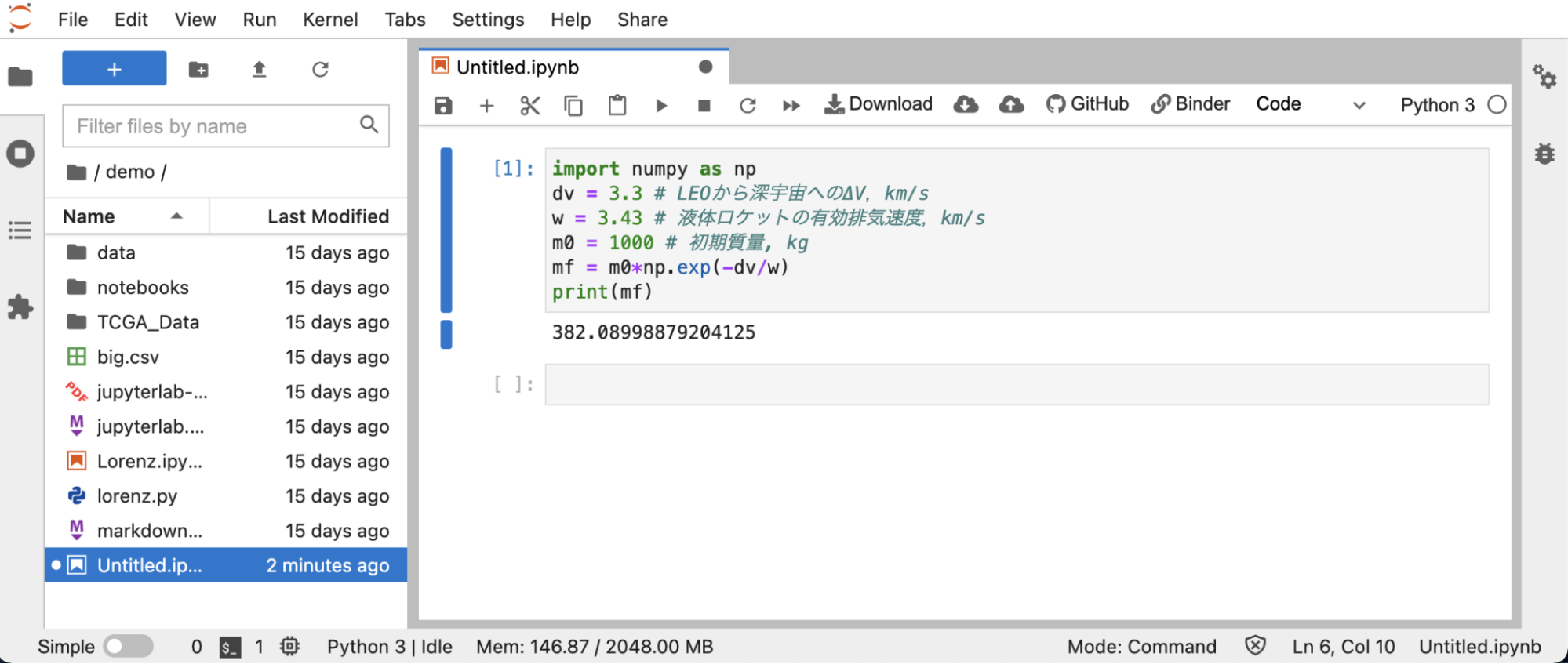The image size is (1568, 664).
Task: Click the GitHub toolbar button
Action: click(1087, 104)
